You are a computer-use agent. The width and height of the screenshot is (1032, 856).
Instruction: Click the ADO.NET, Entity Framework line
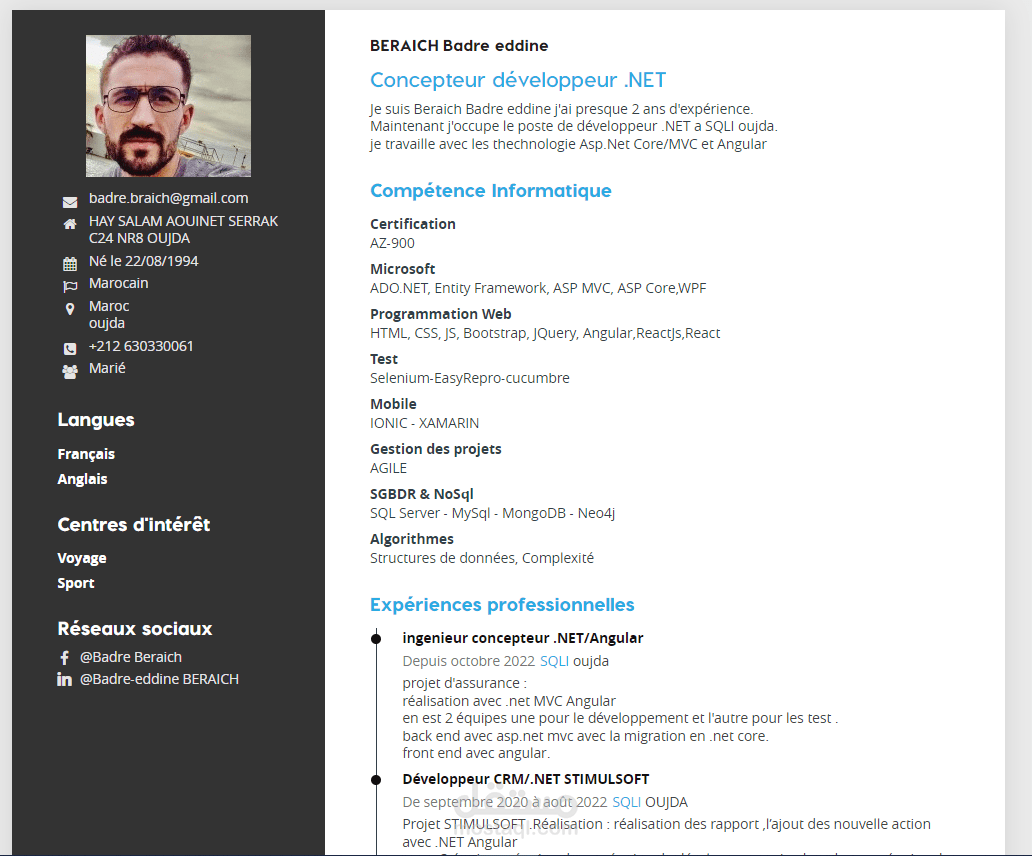pyautogui.click(x=538, y=288)
